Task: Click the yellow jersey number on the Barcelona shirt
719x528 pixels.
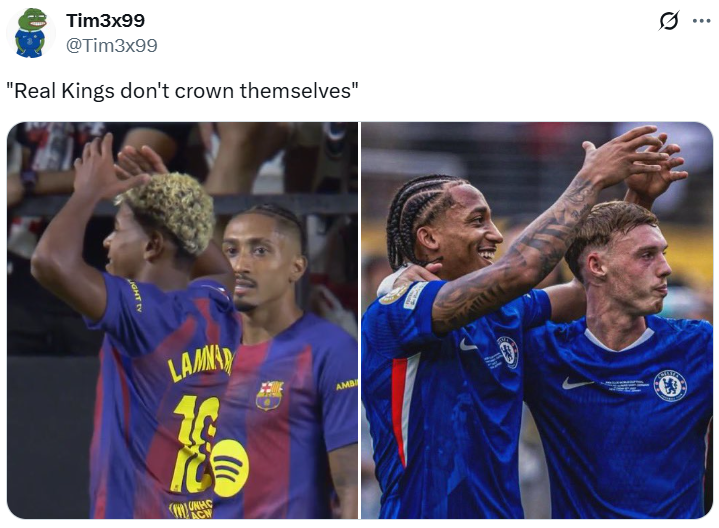Action: [195, 444]
